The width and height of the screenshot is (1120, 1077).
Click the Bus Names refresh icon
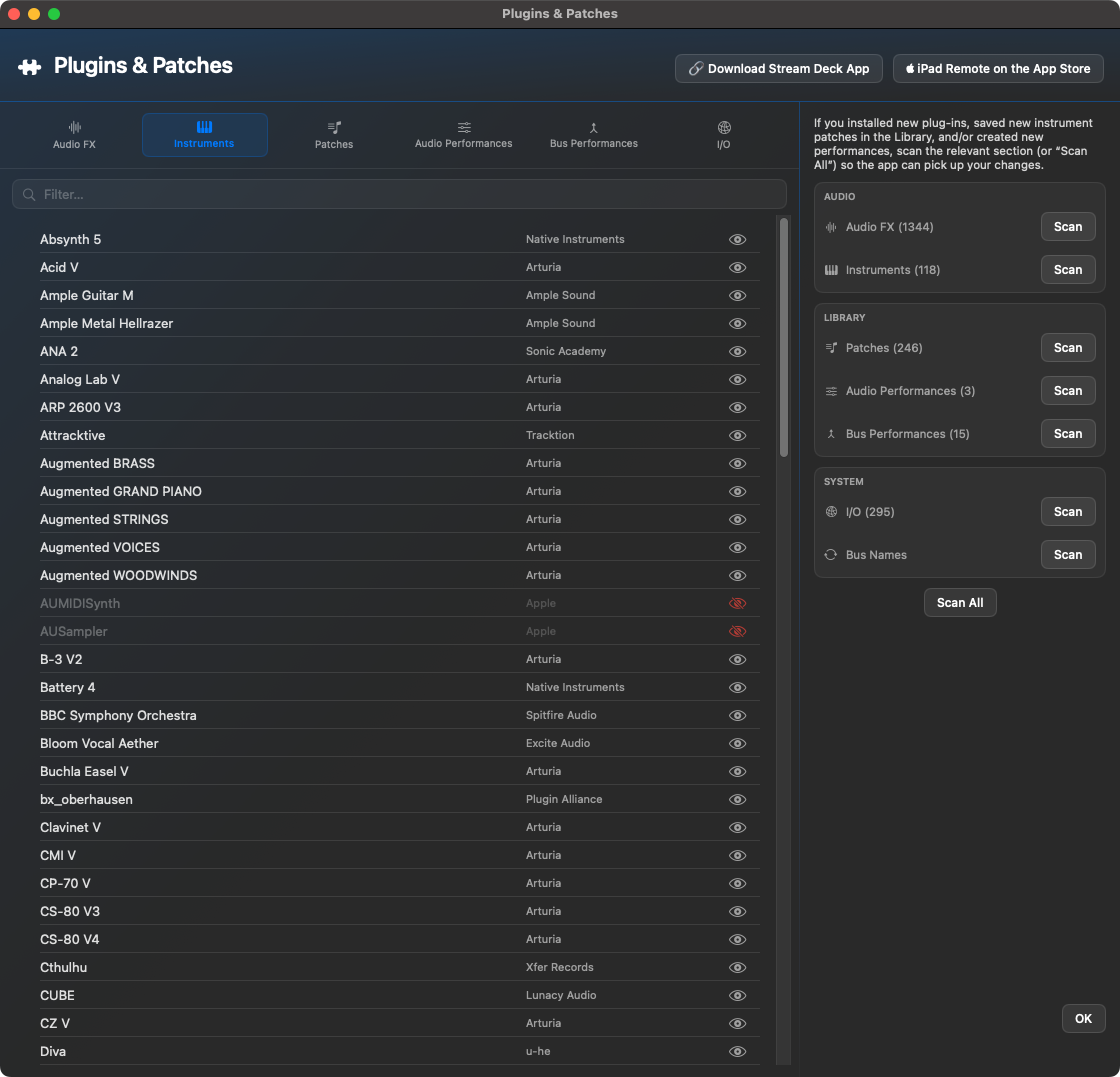[831, 555]
